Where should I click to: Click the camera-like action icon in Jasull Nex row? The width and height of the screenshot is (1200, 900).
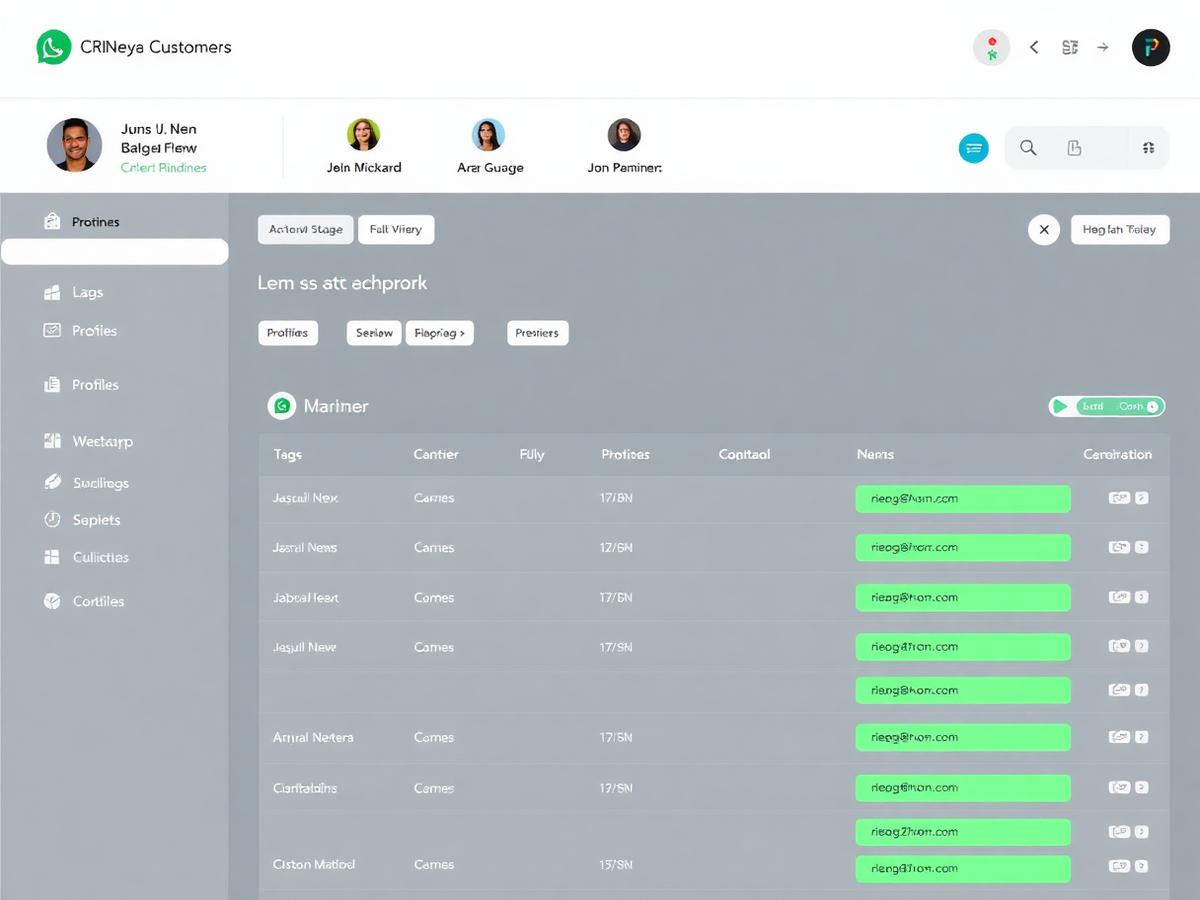(1119, 497)
